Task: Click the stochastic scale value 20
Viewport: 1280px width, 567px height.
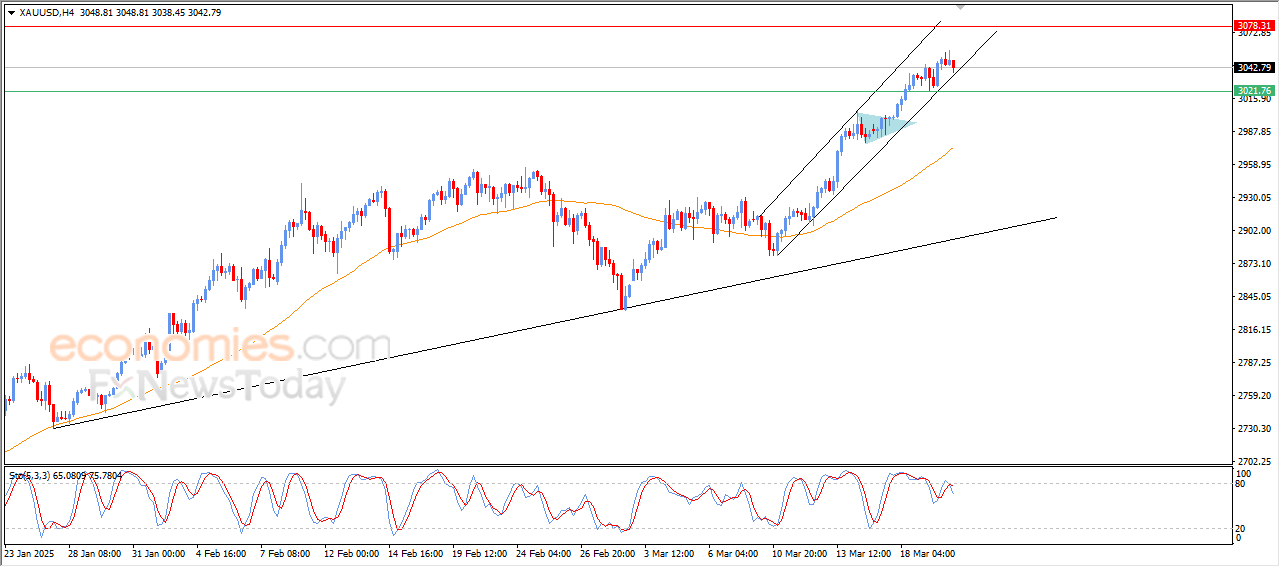Action: (1242, 528)
